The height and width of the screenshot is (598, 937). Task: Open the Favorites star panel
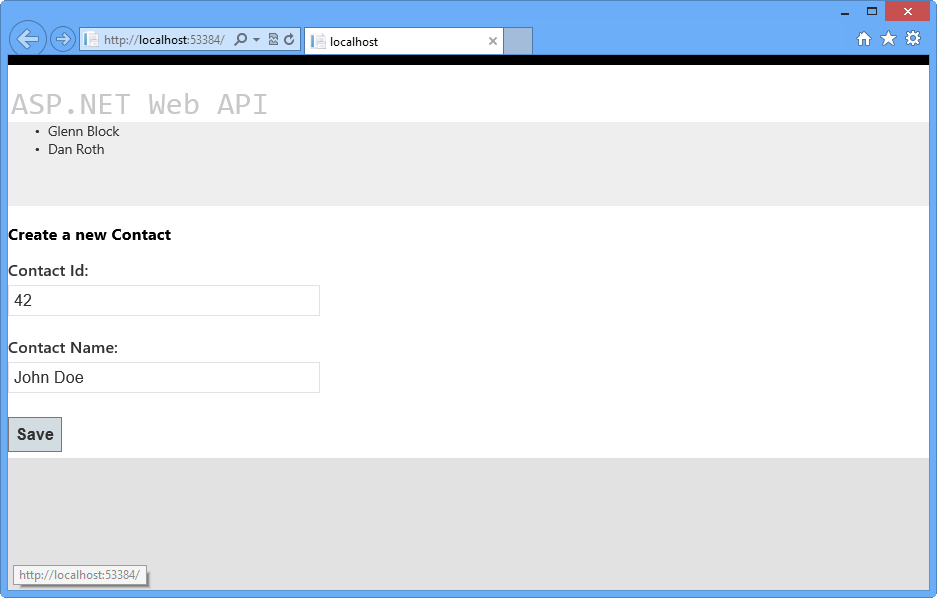click(888, 38)
